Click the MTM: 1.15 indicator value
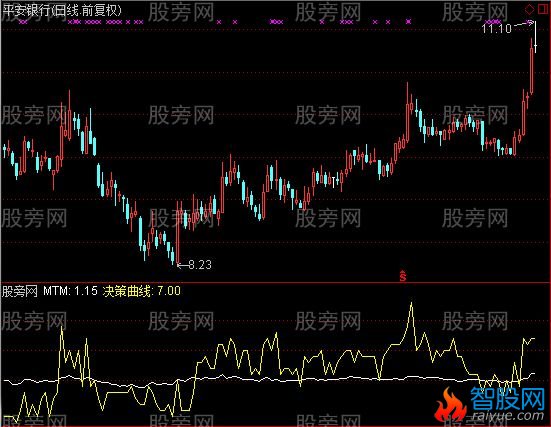 click(70, 291)
